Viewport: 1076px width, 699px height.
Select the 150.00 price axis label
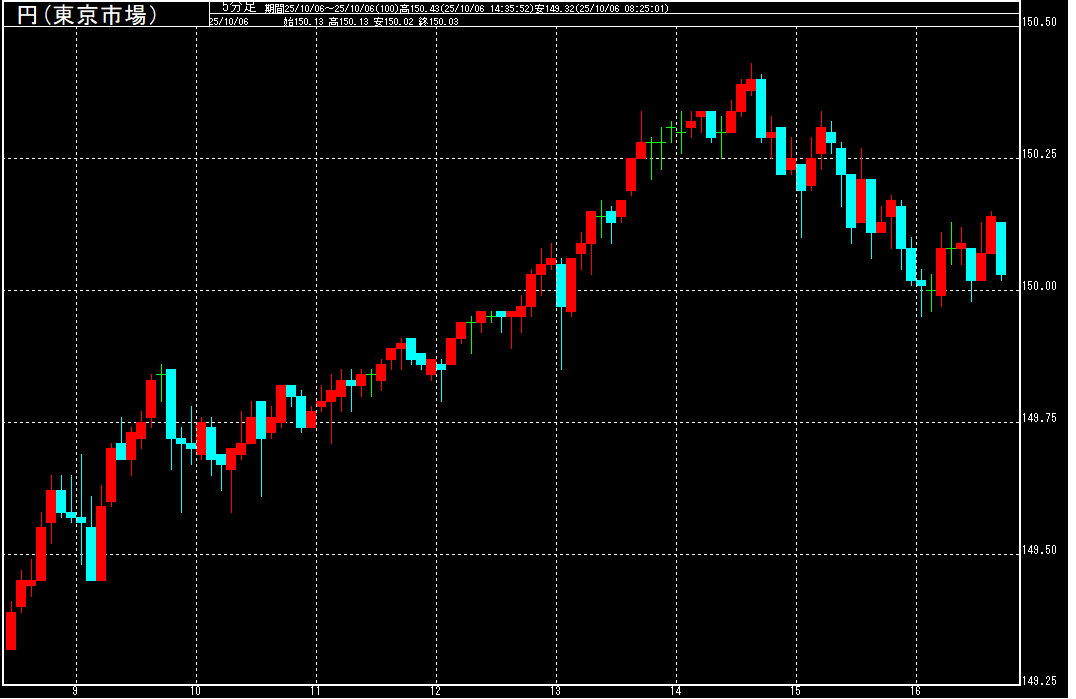point(1040,286)
